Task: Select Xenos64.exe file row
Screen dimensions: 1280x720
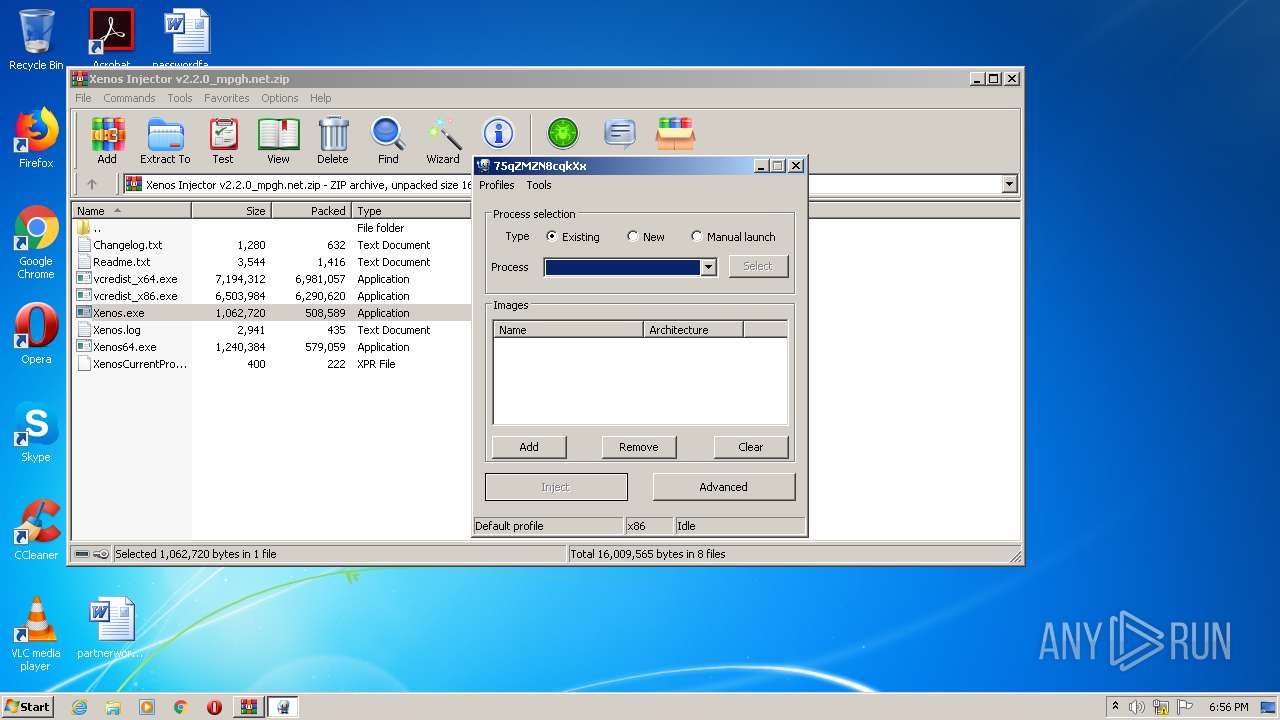Action: pos(271,347)
